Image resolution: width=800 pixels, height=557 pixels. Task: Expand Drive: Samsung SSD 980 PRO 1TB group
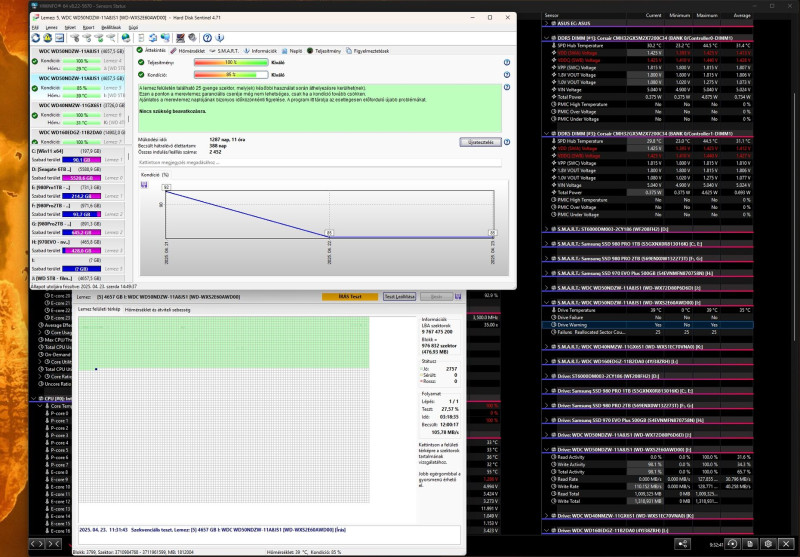pos(547,391)
